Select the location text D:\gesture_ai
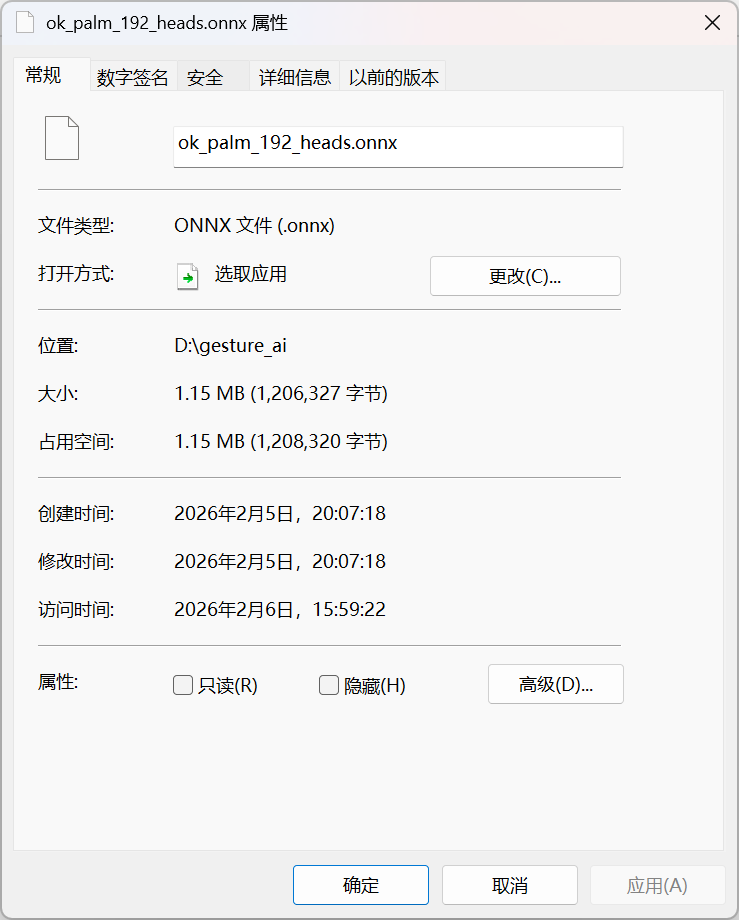This screenshot has width=739, height=920. pos(230,346)
